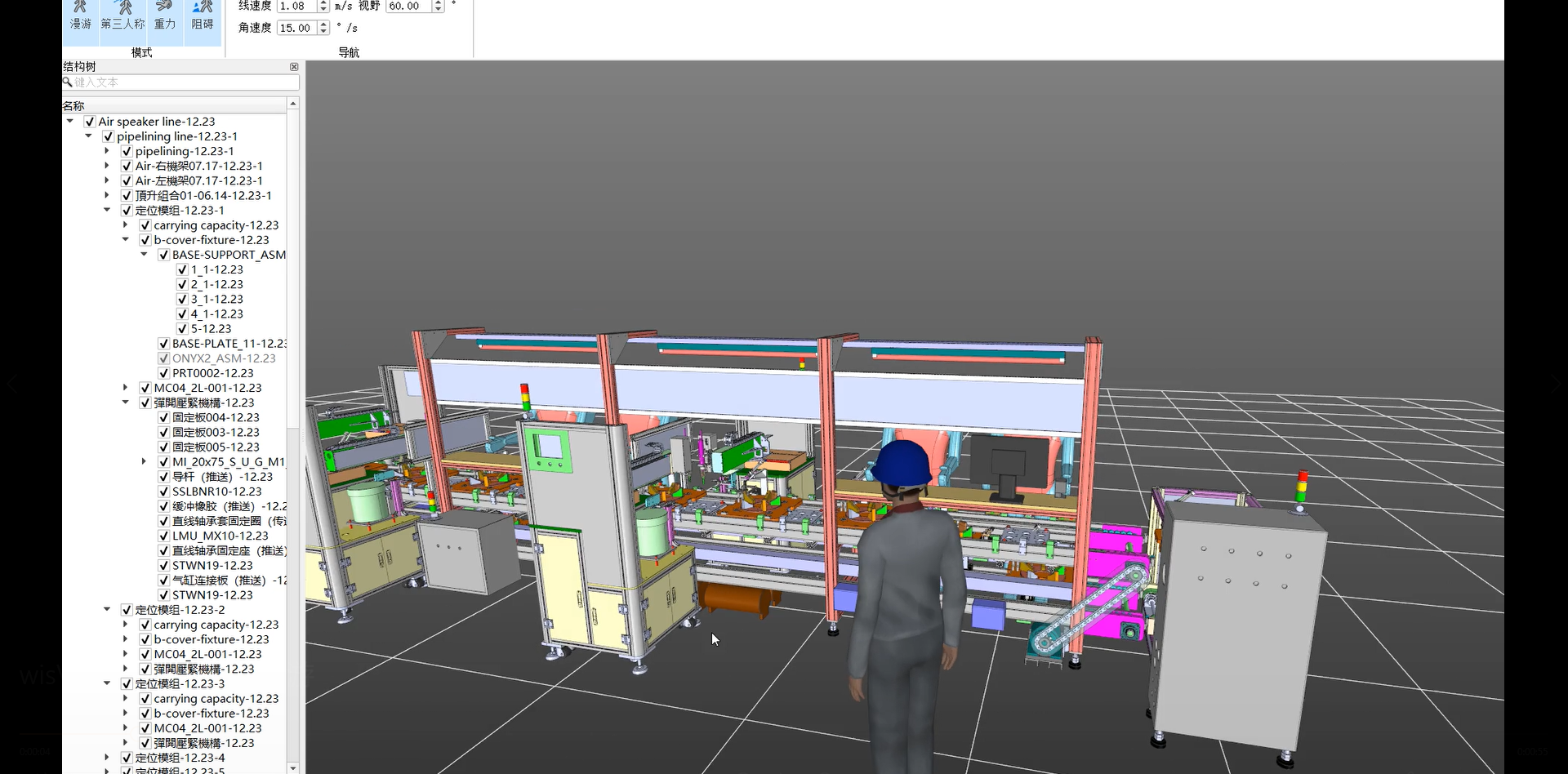Collapse the pipelining line-12.23-1 node
This screenshot has height=774, width=1568.
point(88,136)
